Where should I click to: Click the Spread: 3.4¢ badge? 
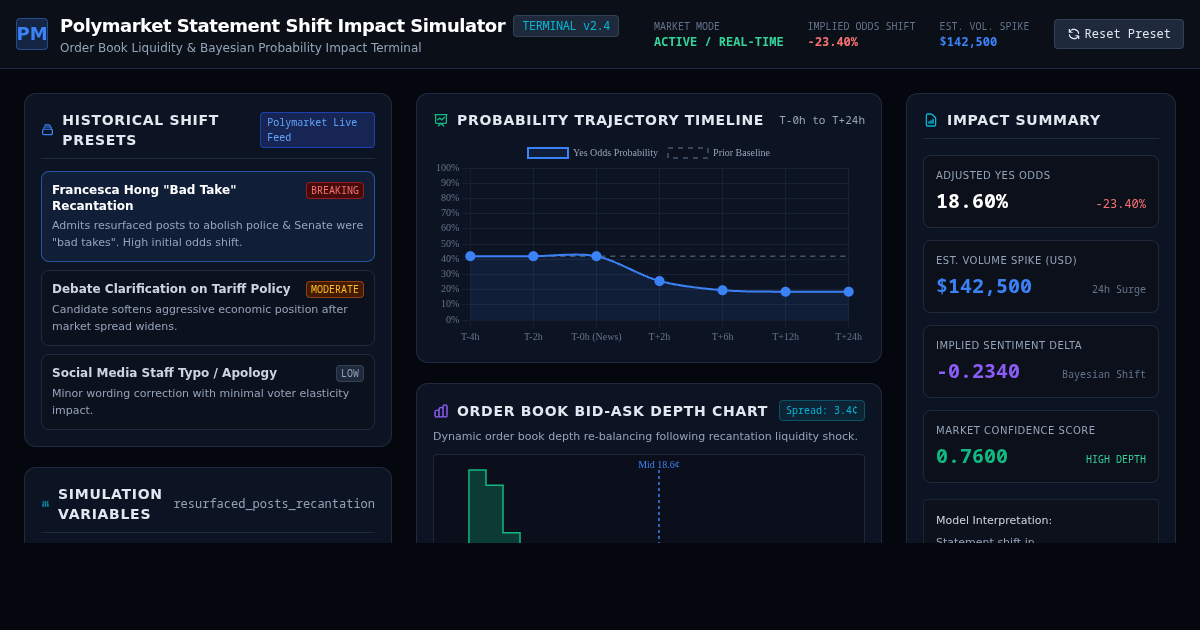[822, 411]
